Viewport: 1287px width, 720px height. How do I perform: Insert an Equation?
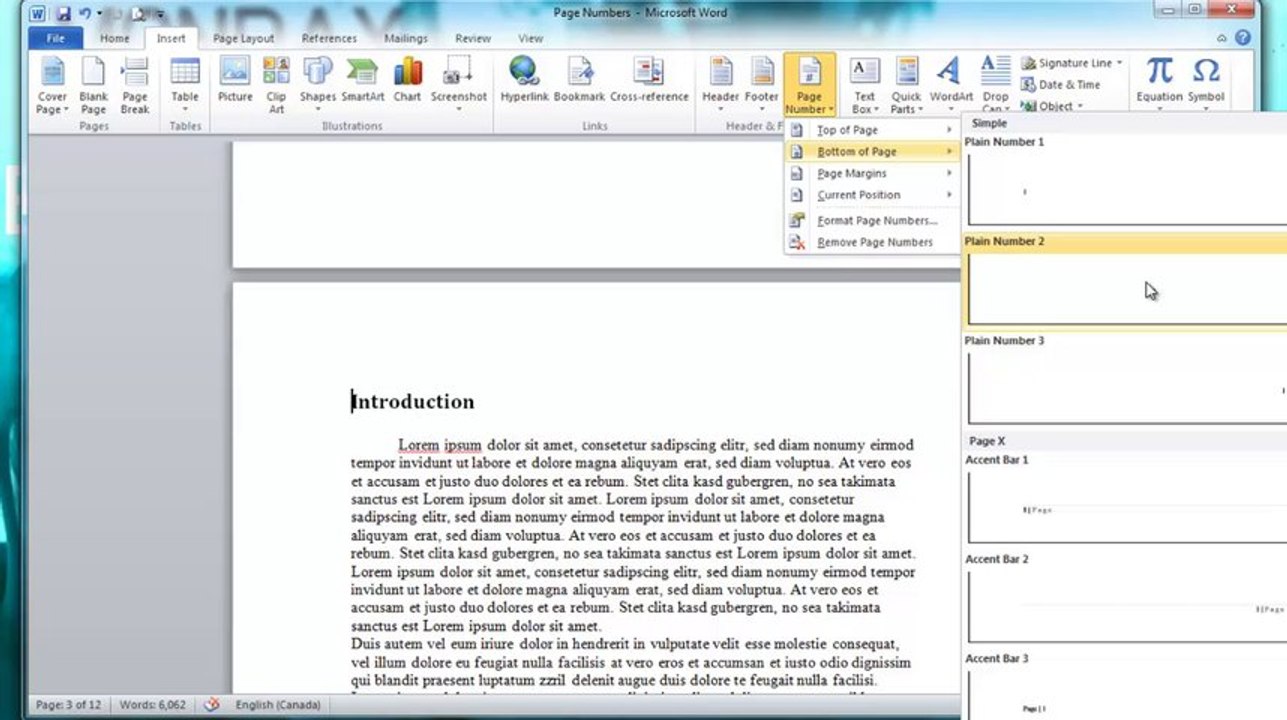[1159, 80]
